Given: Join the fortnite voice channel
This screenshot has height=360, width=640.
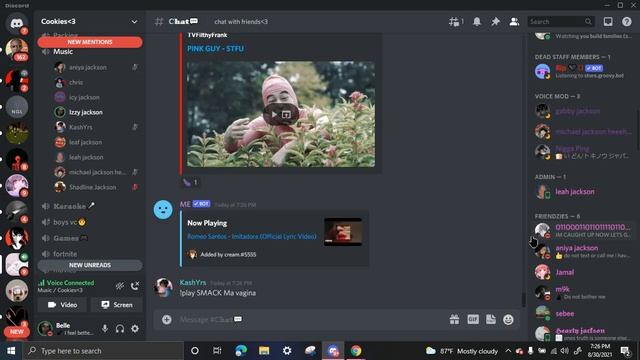Looking at the screenshot, I should pos(65,254).
